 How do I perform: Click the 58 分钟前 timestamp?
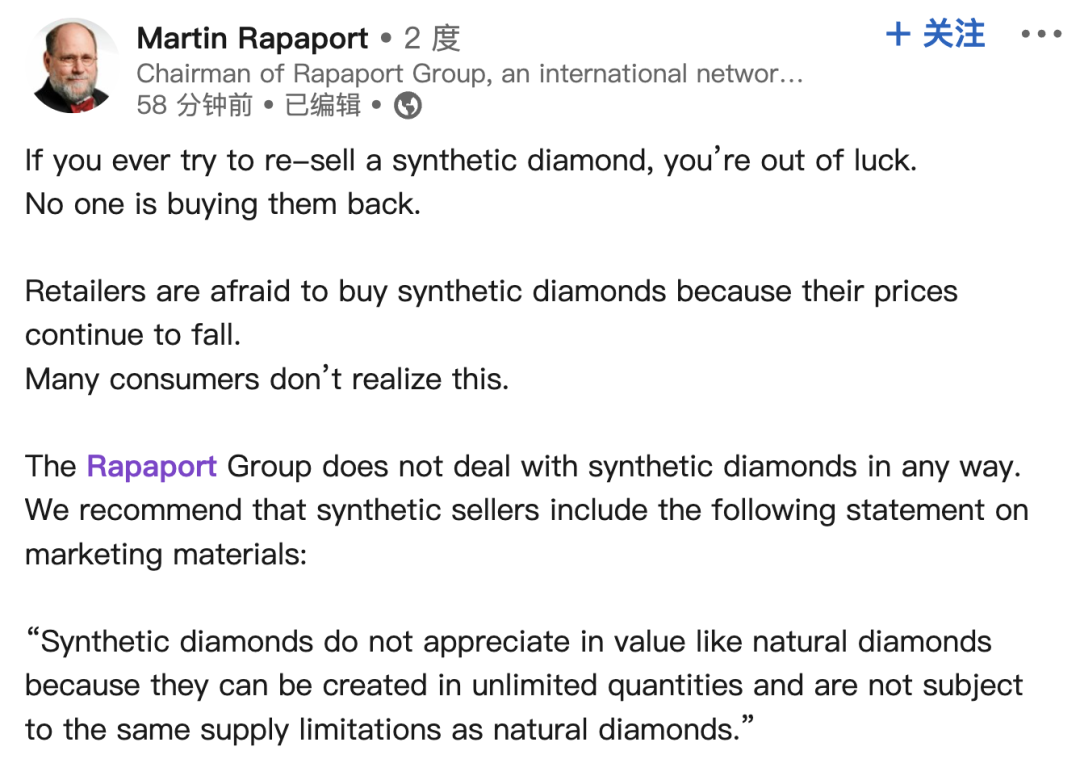[194, 105]
